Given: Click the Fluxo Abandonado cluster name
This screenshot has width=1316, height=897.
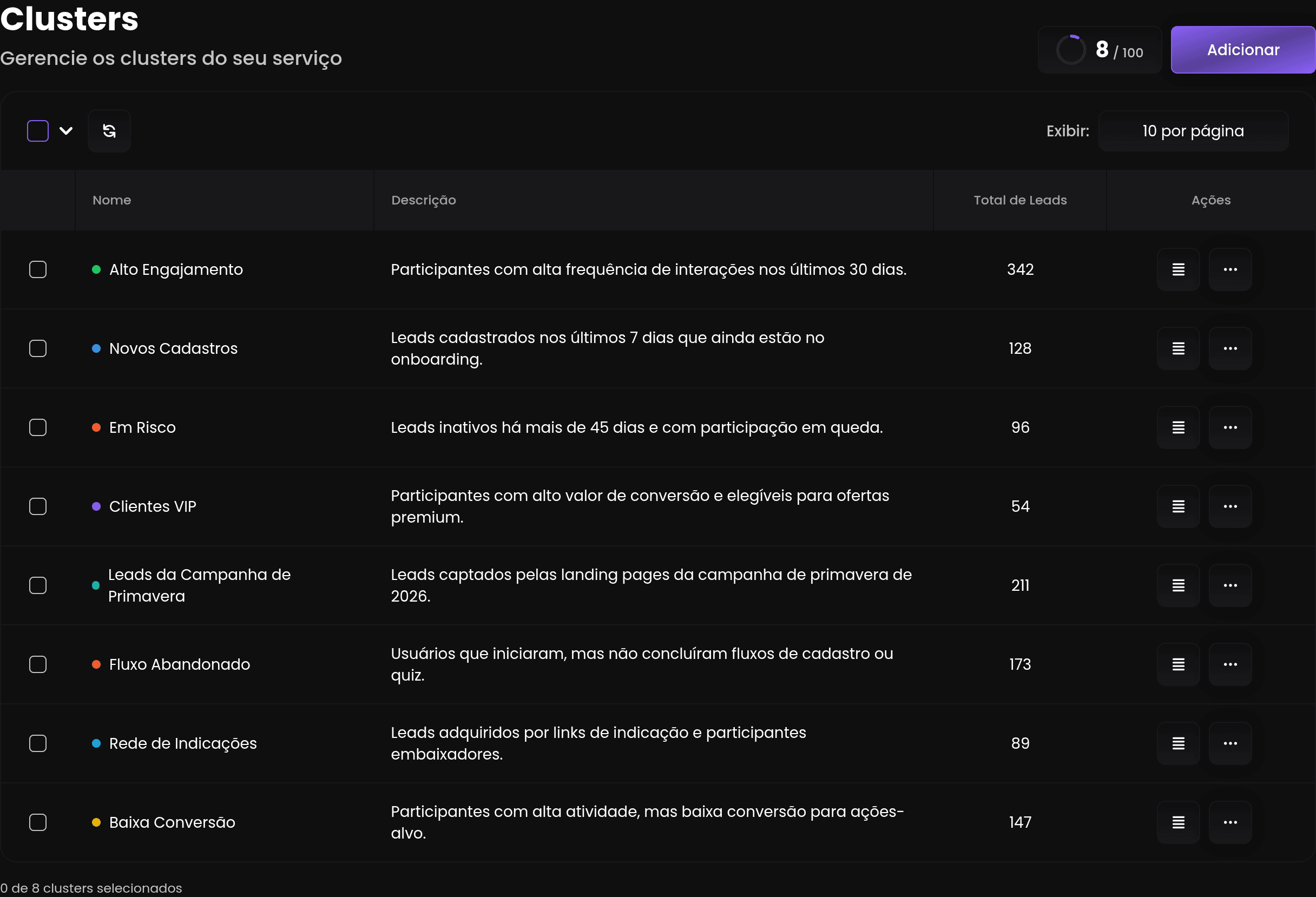Looking at the screenshot, I should click(180, 664).
